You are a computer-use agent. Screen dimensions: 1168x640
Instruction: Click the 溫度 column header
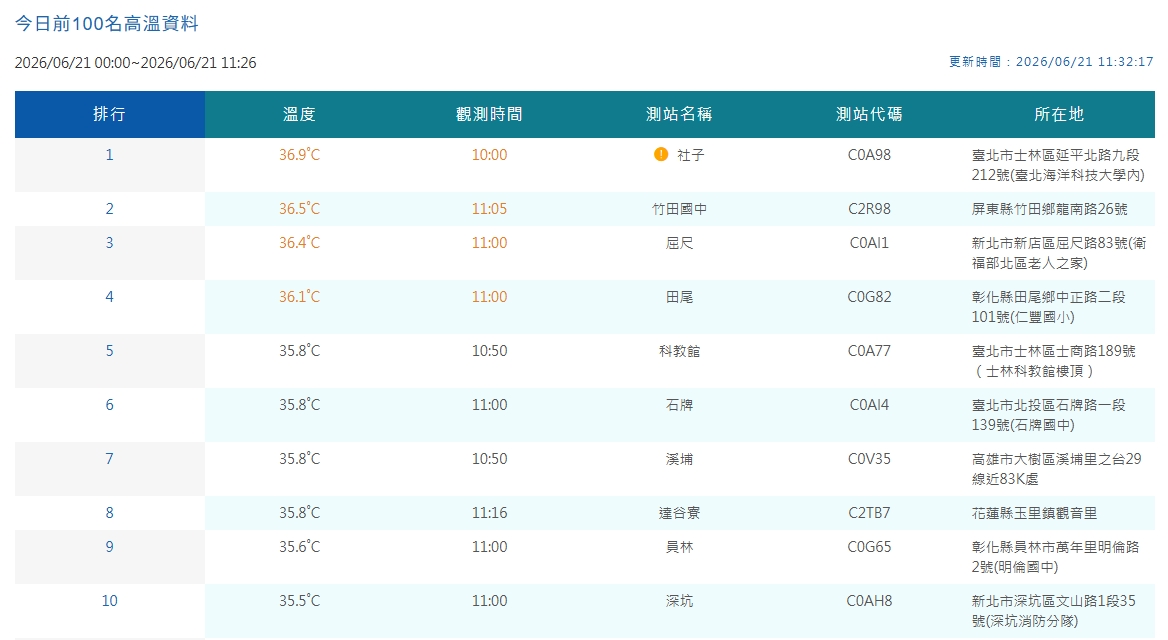pyautogui.click(x=299, y=114)
